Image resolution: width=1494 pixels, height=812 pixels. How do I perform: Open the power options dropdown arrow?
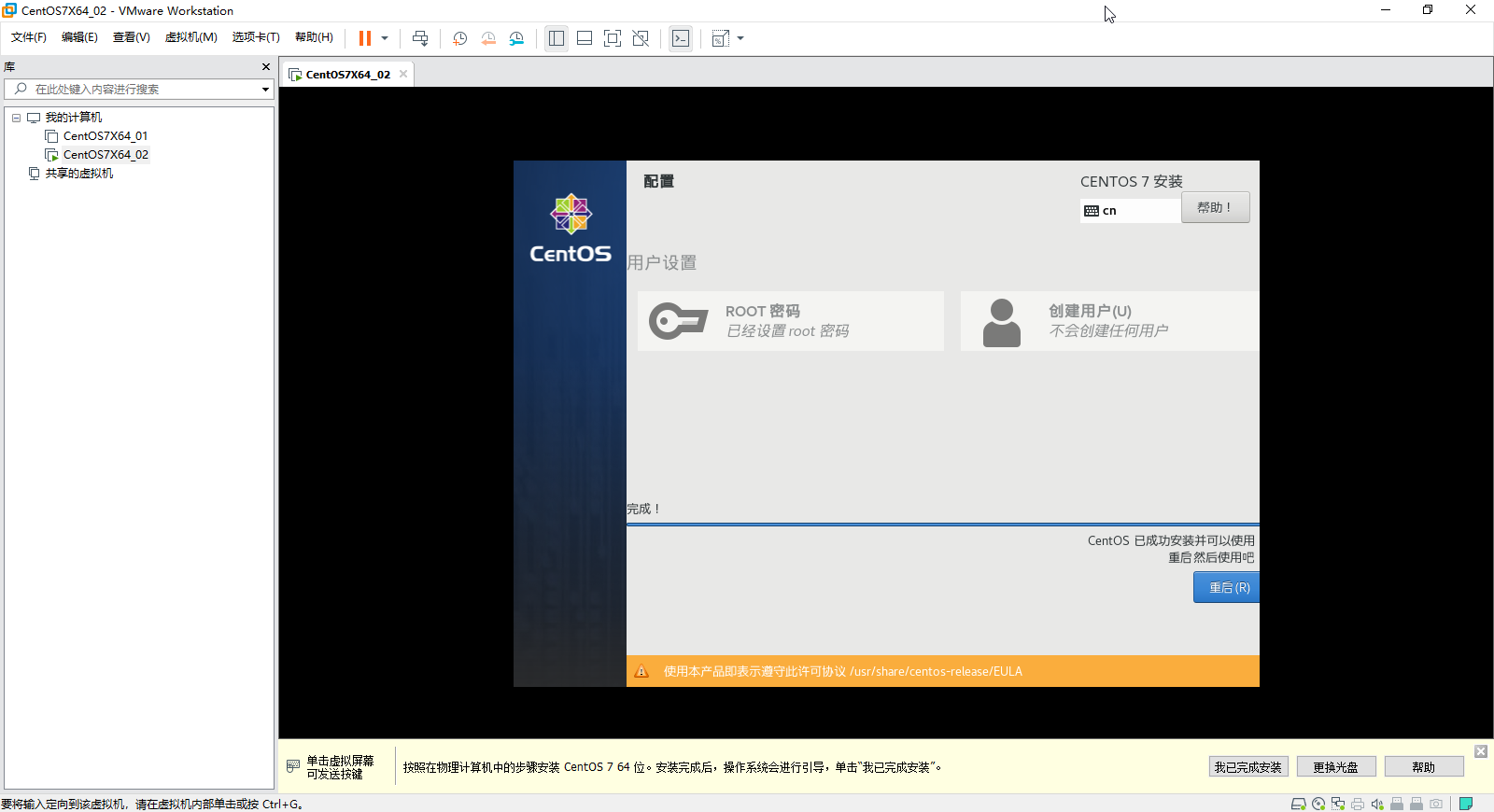click(385, 38)
